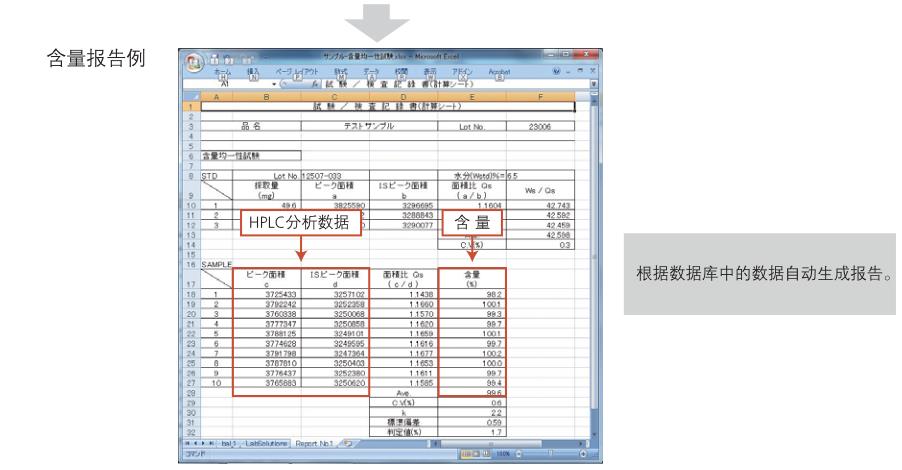The width and height of the screenshot is (902, 470).
Task: Select the judgment value 1.7
Action: point(472,432)
